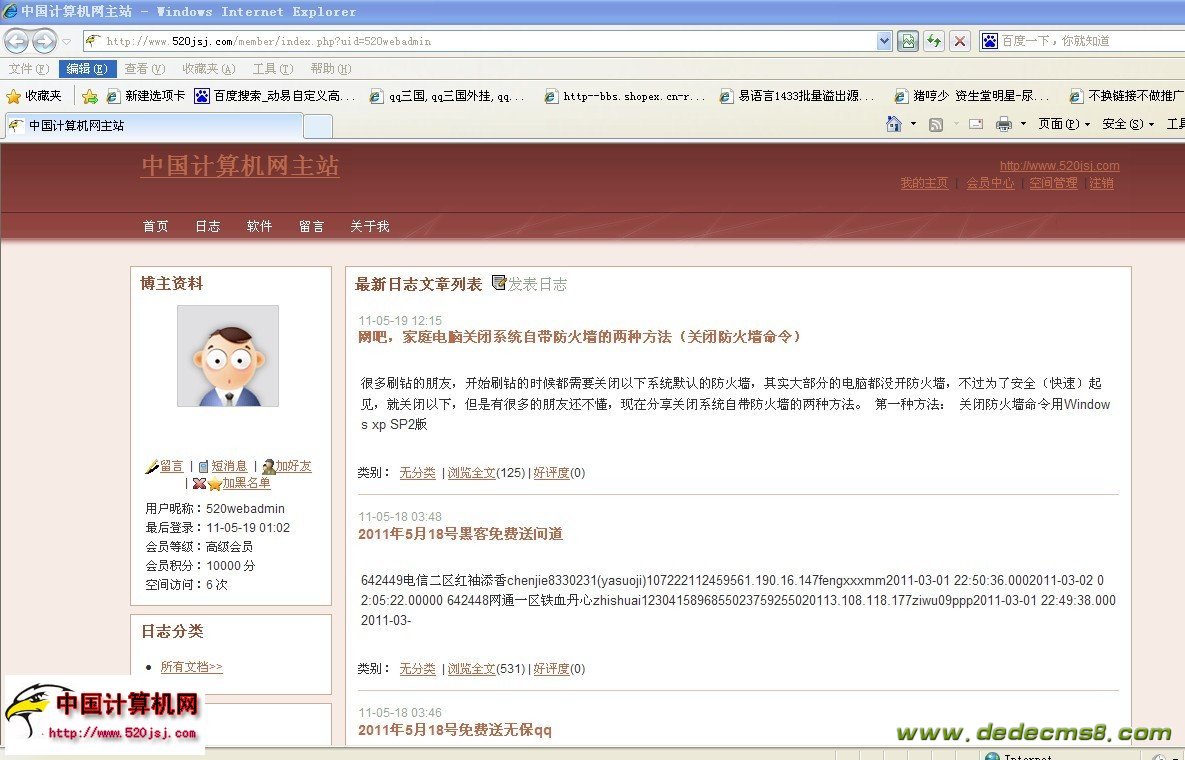The image size is (1185, 760).
Task: Click the blogger avatar picture
Action: click(228, 356)
